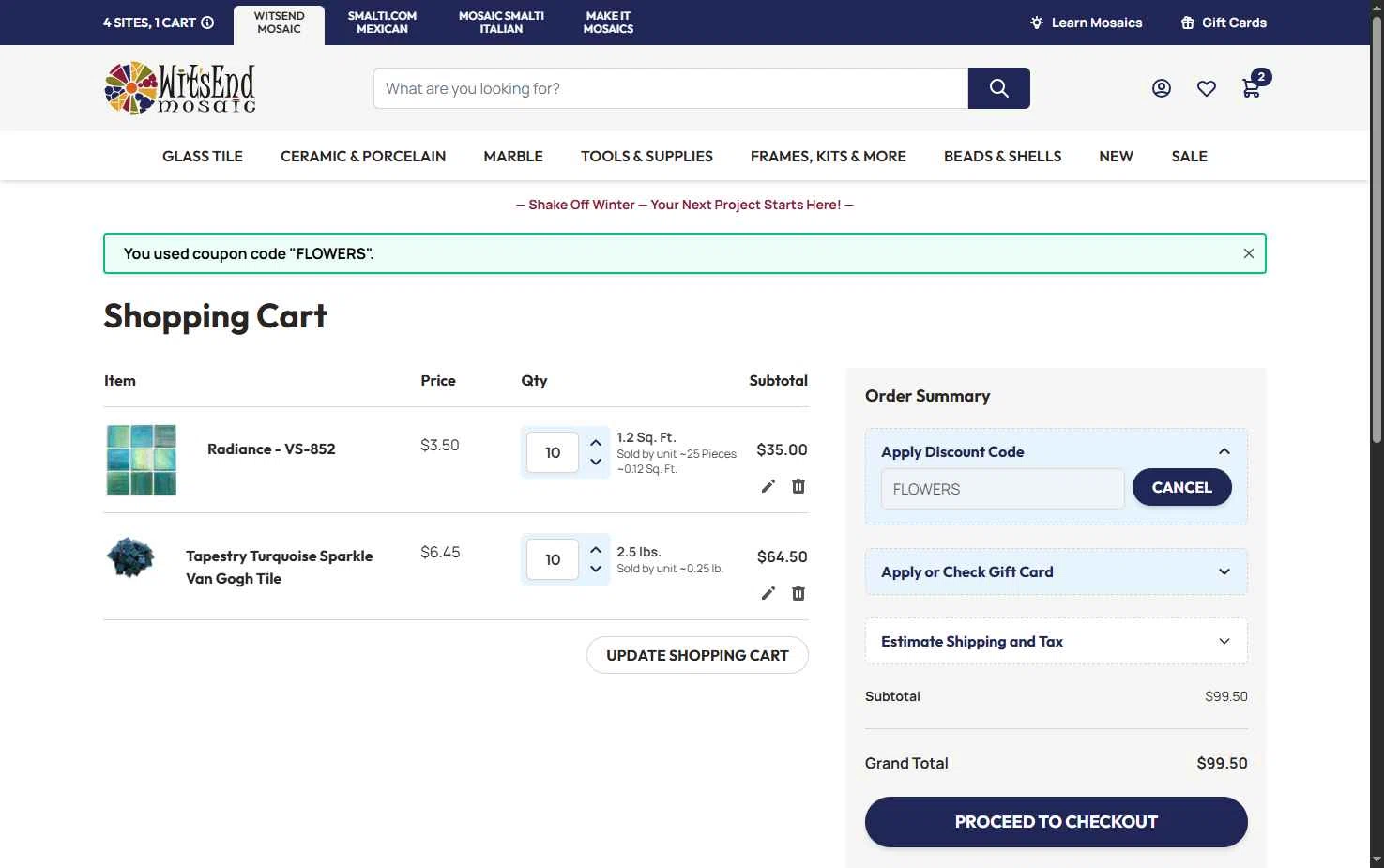Expand Apply or Check Gift Card

tap(1057, 571)
